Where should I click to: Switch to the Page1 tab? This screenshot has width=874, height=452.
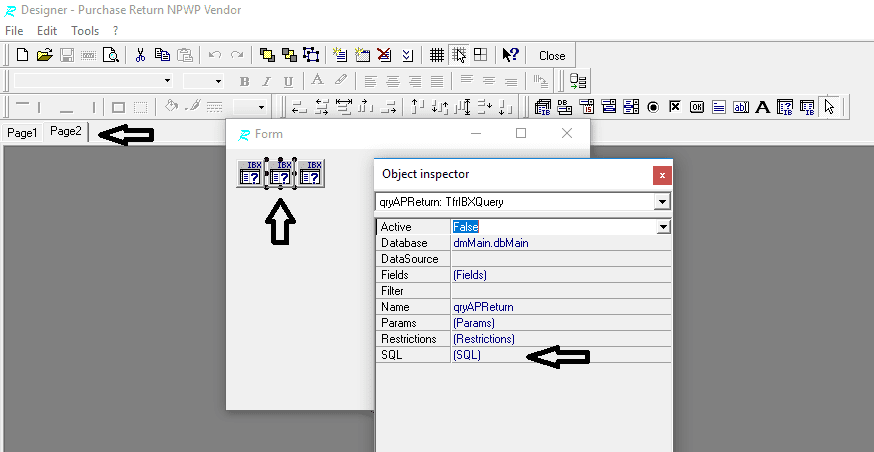click(23, 133)
